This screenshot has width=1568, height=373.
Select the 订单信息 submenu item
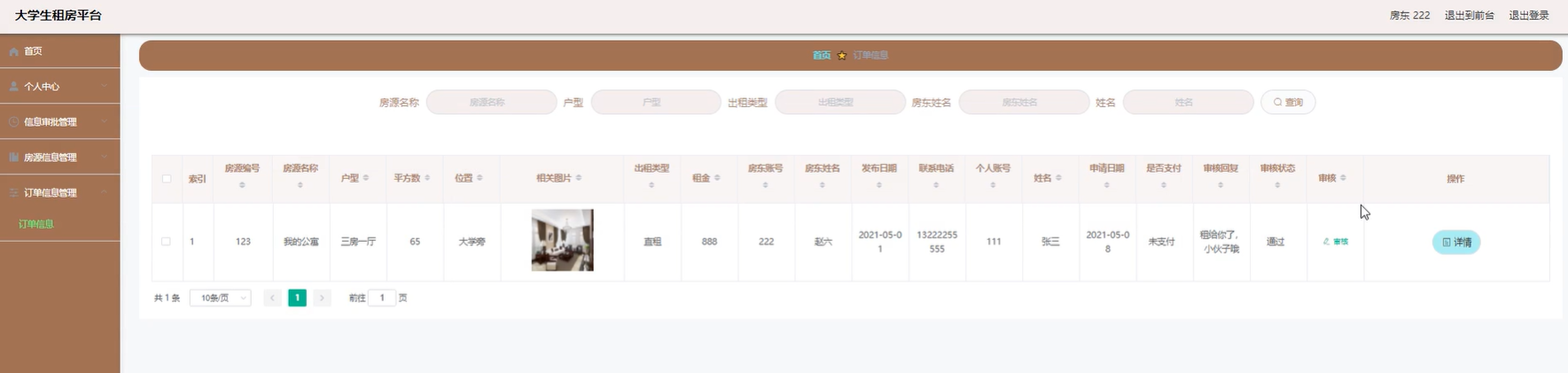[36, 224]
